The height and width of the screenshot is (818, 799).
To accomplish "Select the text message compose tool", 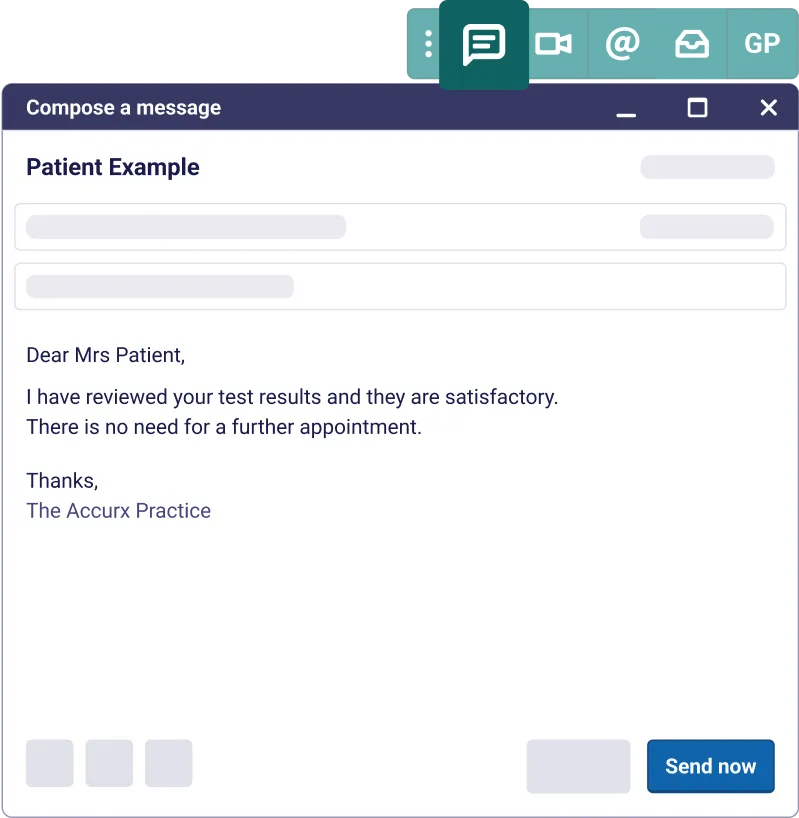I will [485, 44].
